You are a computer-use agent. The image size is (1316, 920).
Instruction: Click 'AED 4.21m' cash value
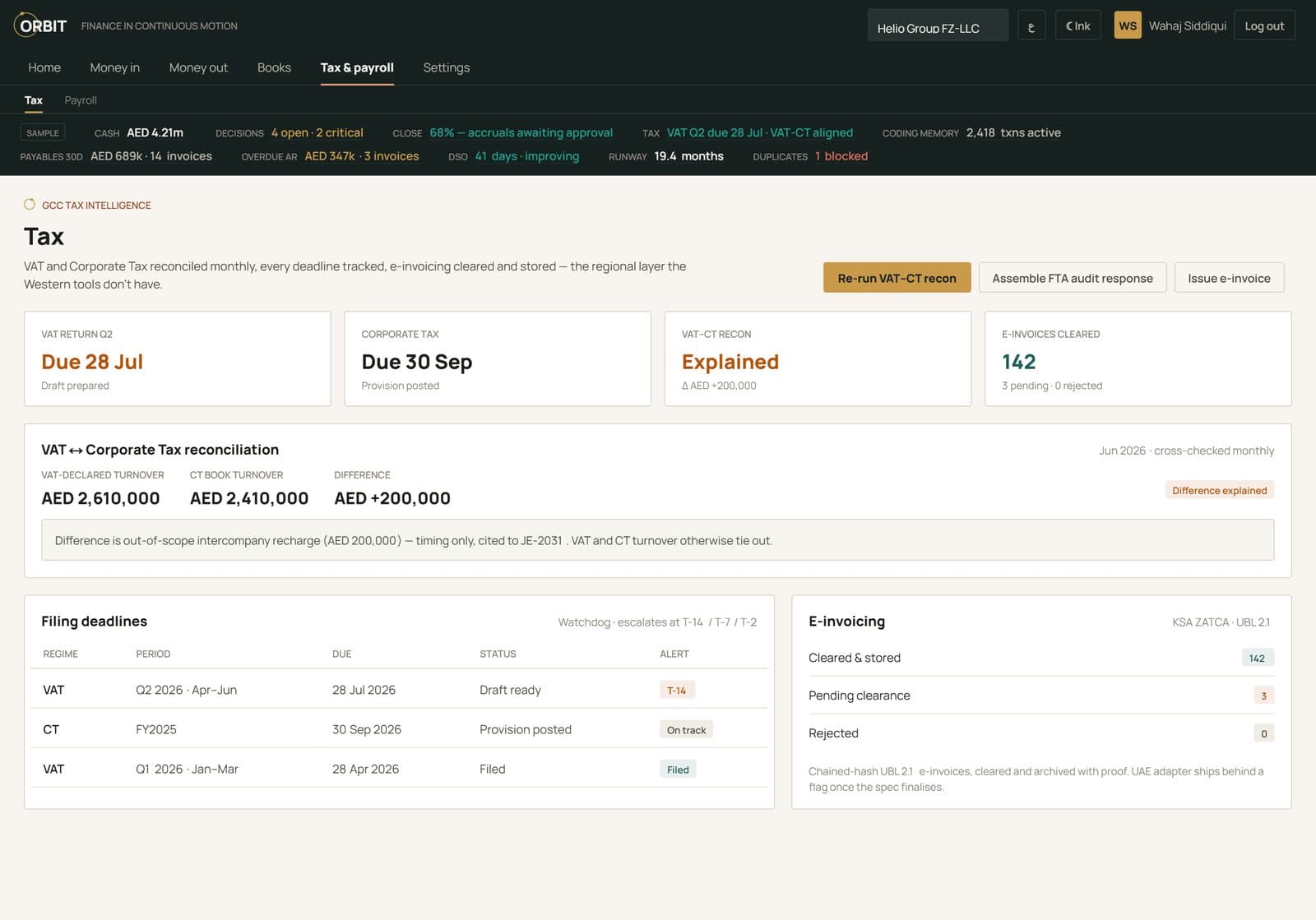(x=155, y=132)
